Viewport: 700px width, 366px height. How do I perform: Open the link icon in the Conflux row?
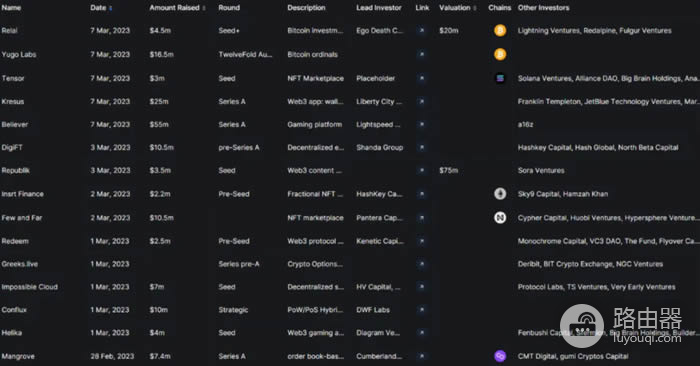(421, 310)
